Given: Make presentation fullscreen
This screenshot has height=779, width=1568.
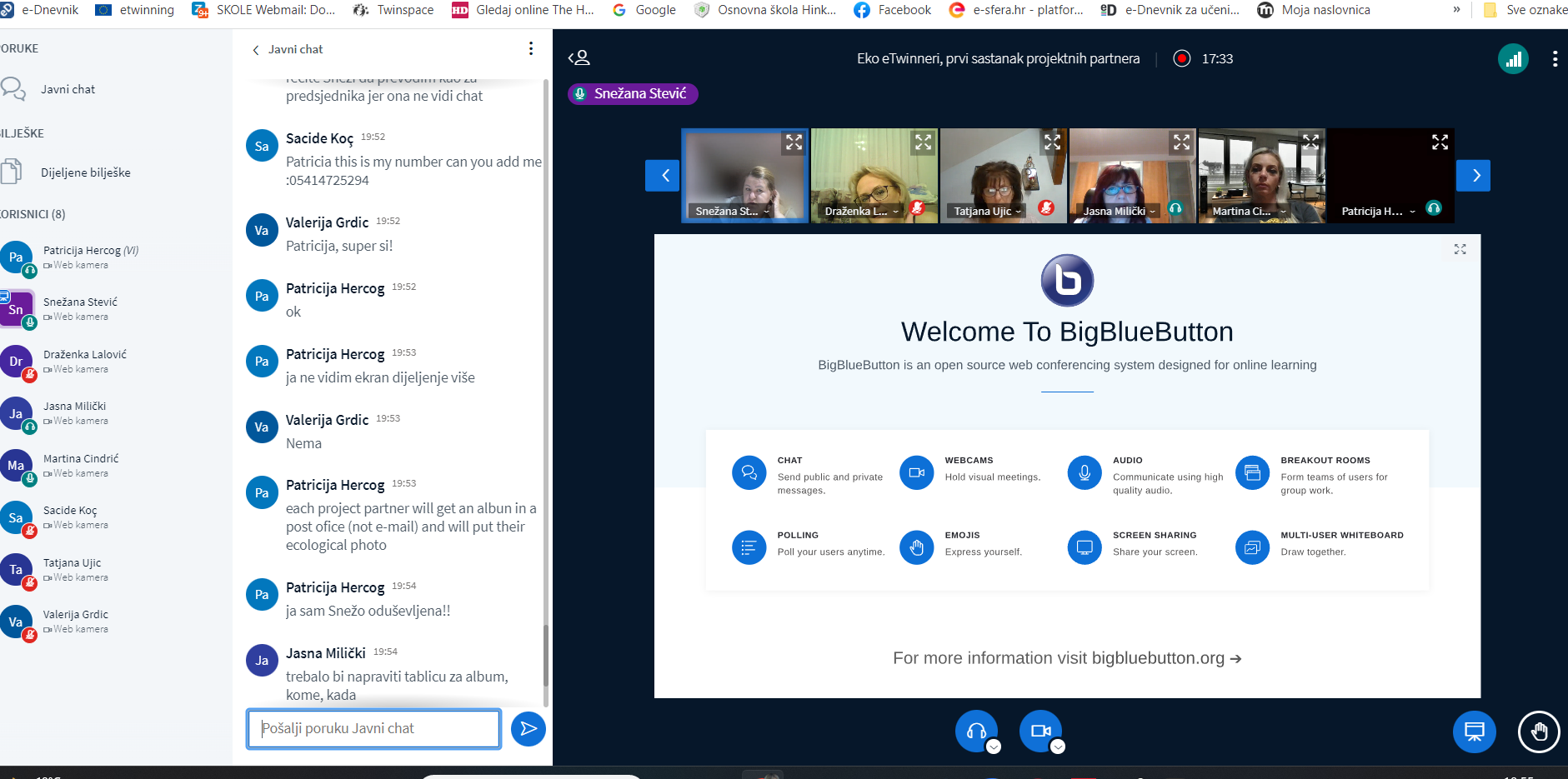Looking at the screenshot, I should [1460, 249].
